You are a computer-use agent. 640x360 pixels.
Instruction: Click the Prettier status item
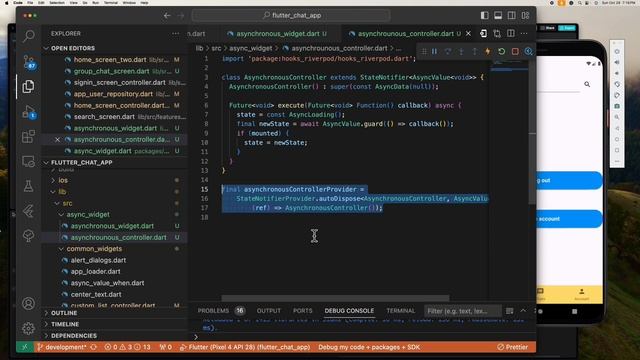click(x=512, y=347)
